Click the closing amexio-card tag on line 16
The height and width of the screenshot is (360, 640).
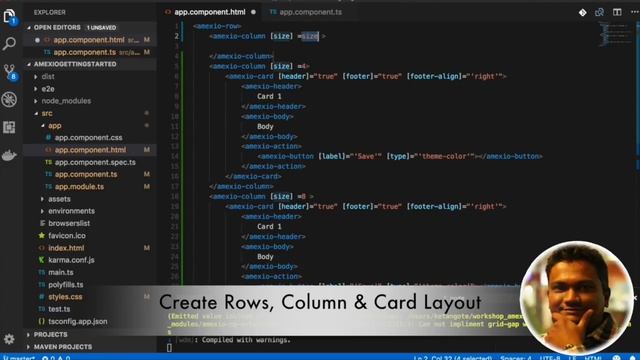[x=253, y=176]
